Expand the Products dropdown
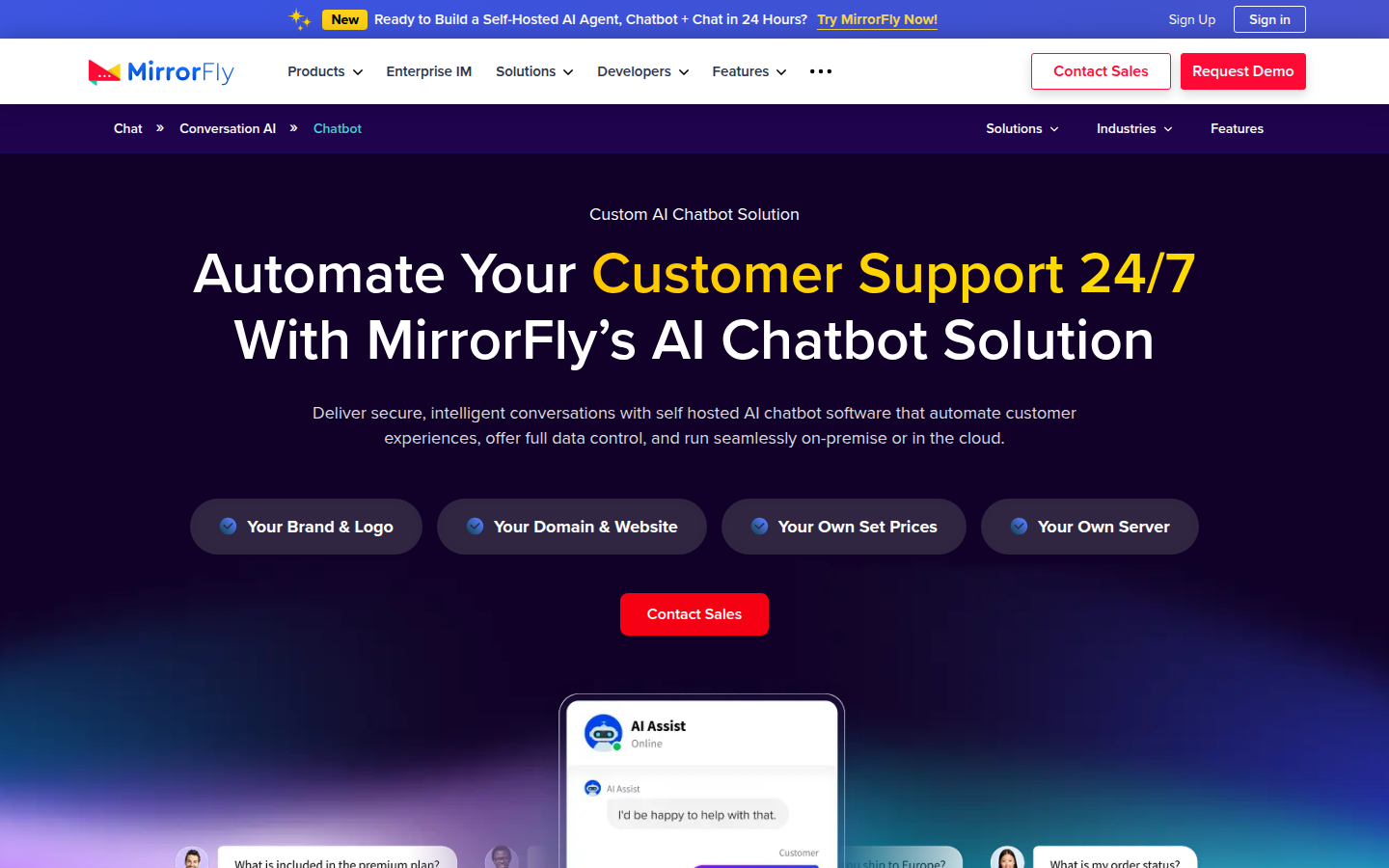This screenshot has height=868, width=1389. point(325,71)
